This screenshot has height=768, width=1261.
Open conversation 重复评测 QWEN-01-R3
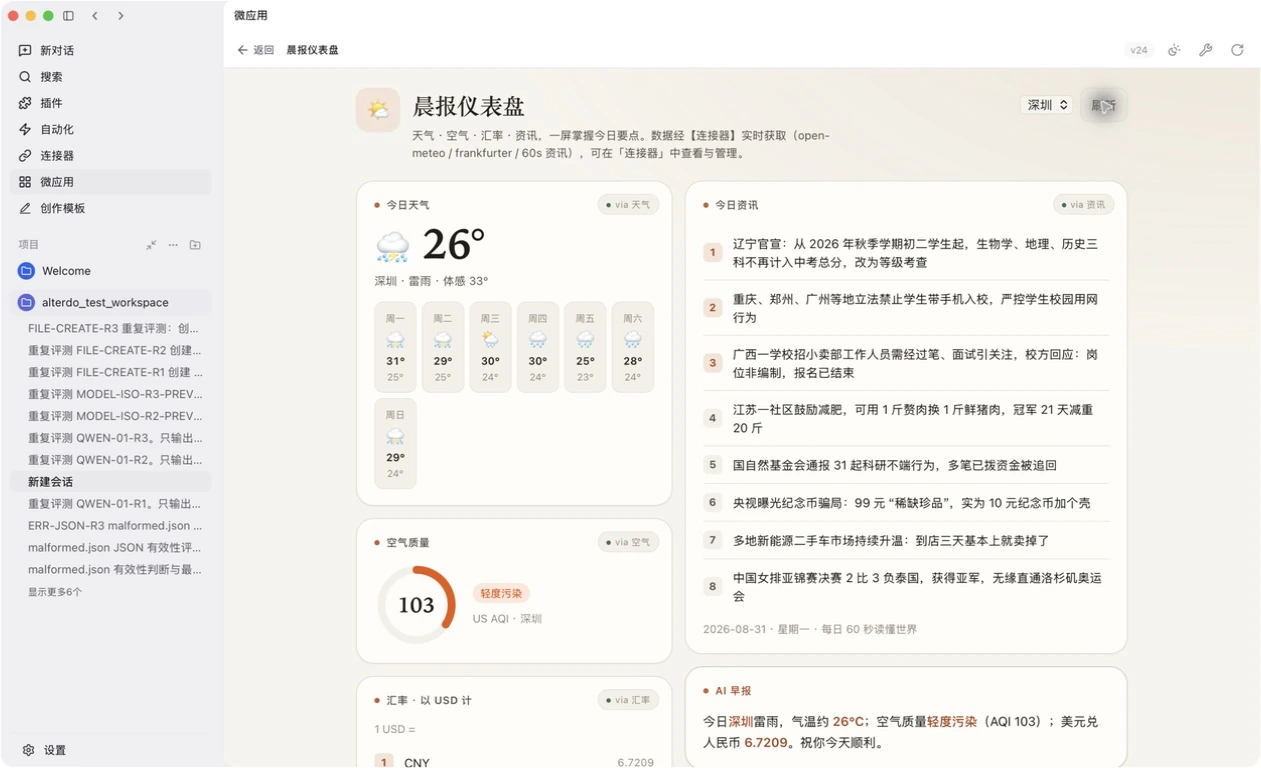click(x=111, y=438)
